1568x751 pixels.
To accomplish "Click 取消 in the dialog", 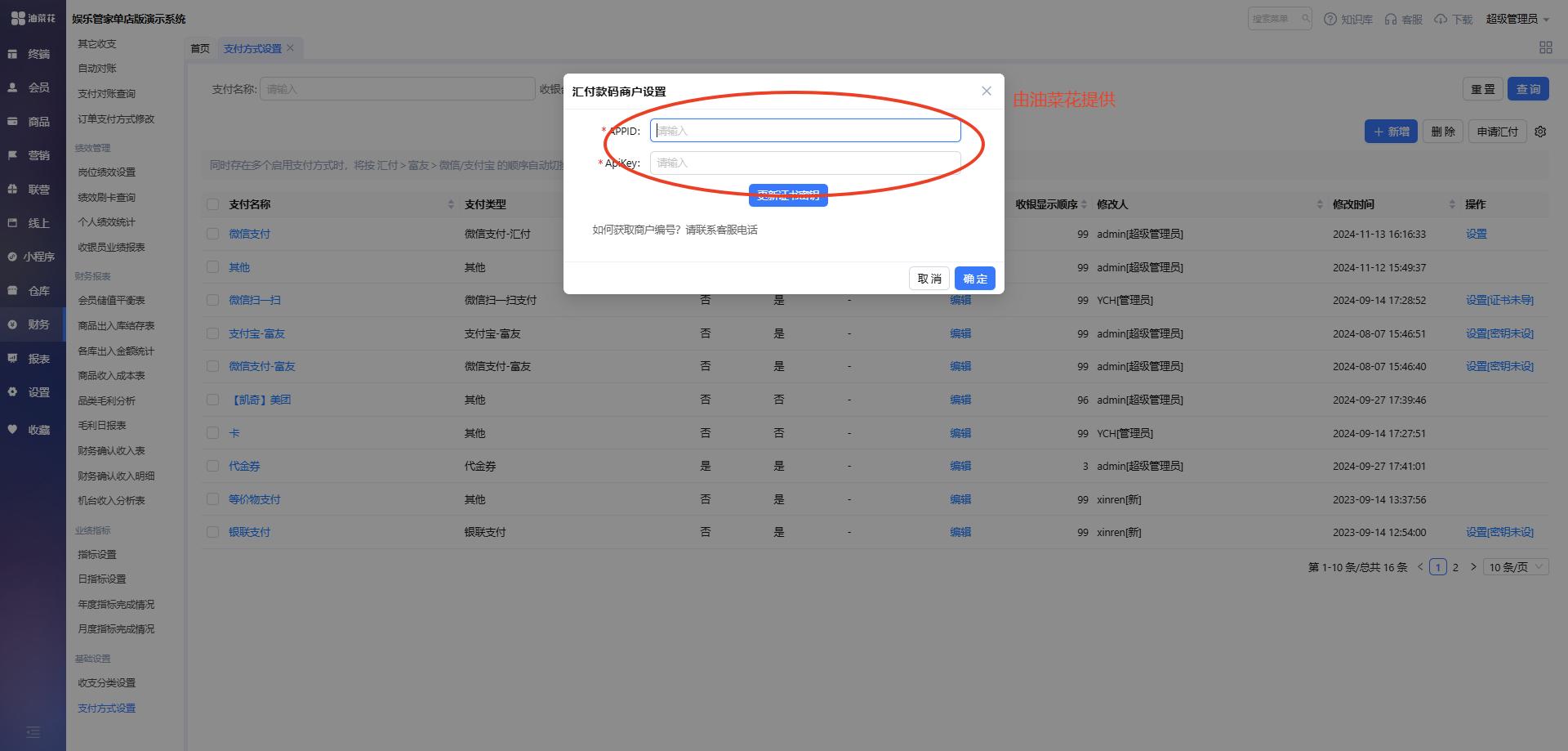I will pos(929,279).
